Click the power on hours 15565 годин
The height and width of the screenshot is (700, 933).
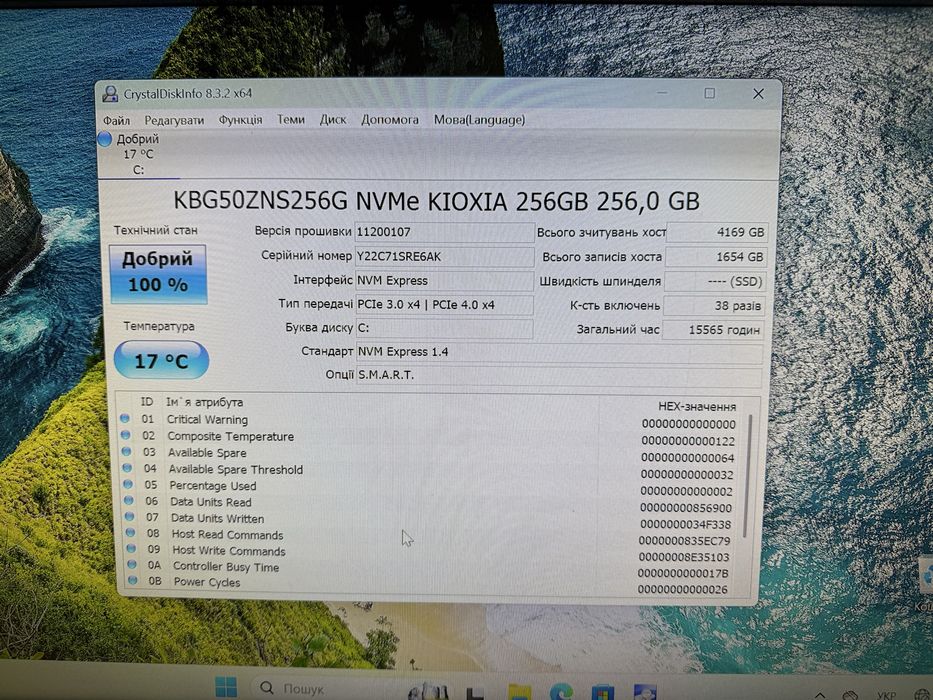712,330
